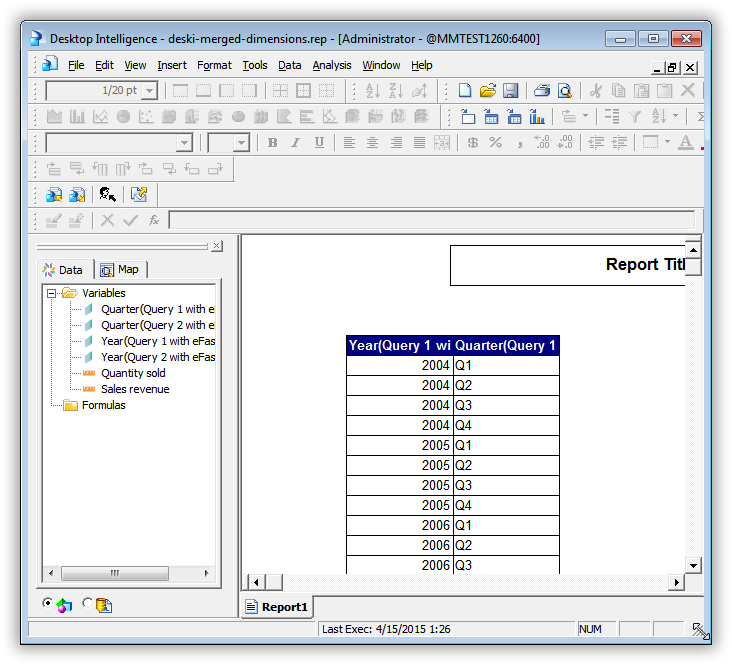Switch to the Data tab
732x665 pixels.
pyautogui.click(x=63, y=270)
